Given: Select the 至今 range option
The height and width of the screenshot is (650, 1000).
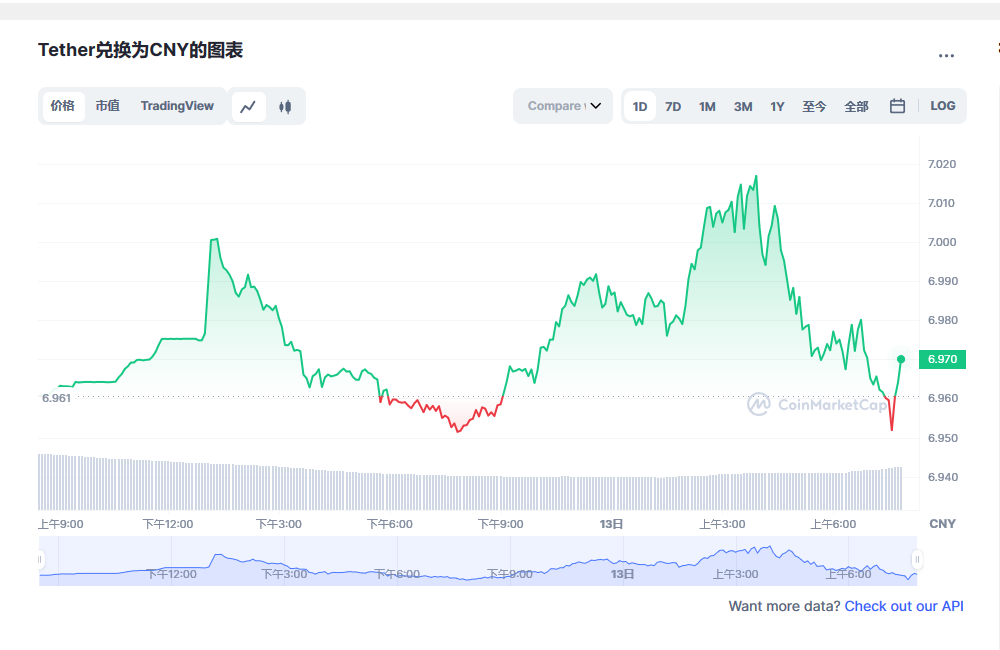Looking at the screenshot, I should click(814, 105).
